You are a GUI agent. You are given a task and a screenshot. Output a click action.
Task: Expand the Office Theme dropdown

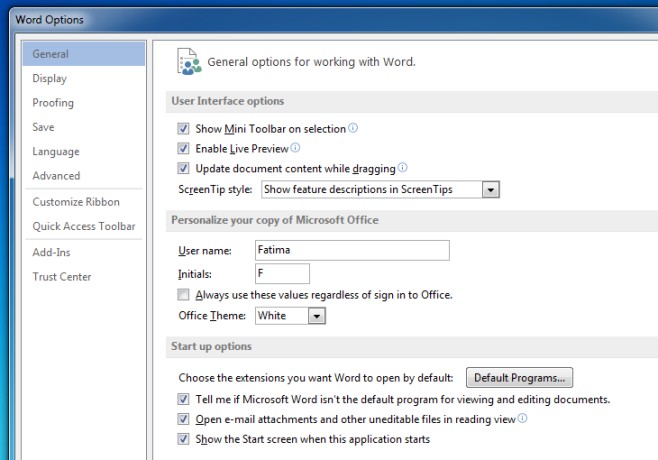click(317, 316)
